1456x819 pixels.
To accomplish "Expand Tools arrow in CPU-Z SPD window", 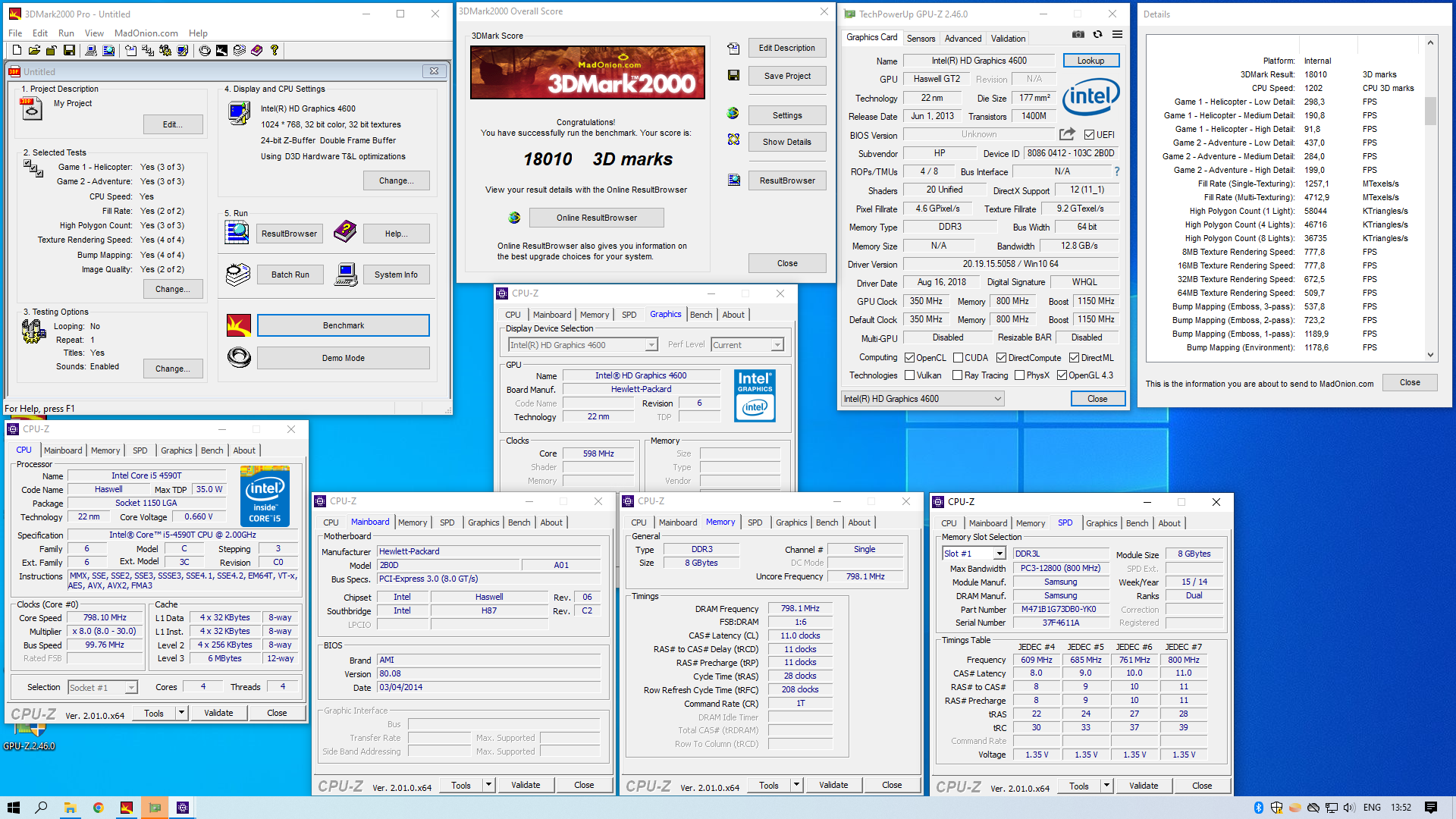I will coord(1106,786).
